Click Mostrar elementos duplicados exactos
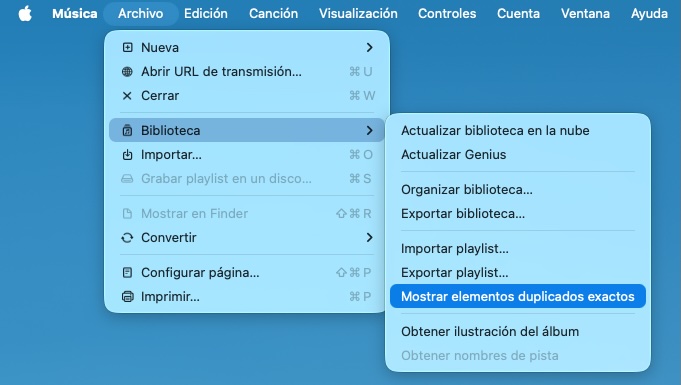 point(518,296)
